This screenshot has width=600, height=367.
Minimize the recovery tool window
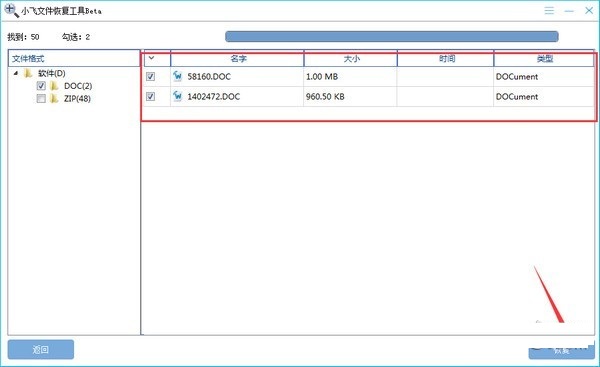pyautogui.click(x=569, y=11)
